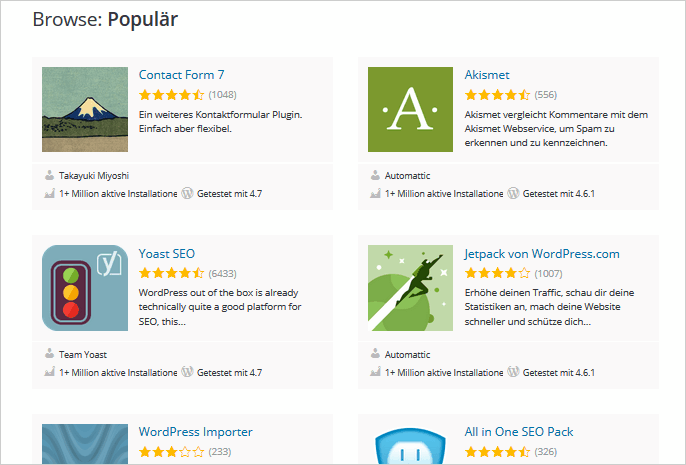Click the rating count (556)
The width and height of the screenshot is (686, 465).
(546, 95)
